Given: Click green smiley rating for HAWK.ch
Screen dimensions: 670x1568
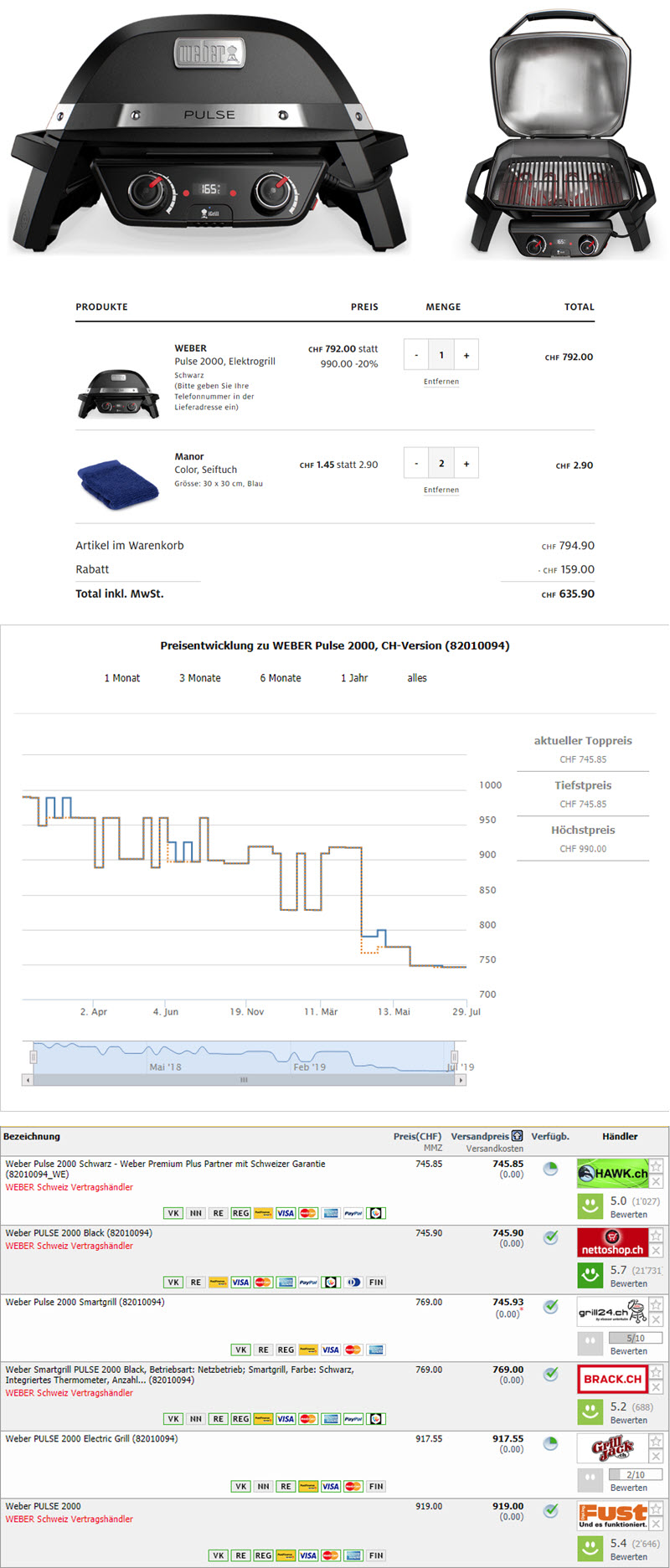Looking at the screenshot, I should tap(590, 1206).
